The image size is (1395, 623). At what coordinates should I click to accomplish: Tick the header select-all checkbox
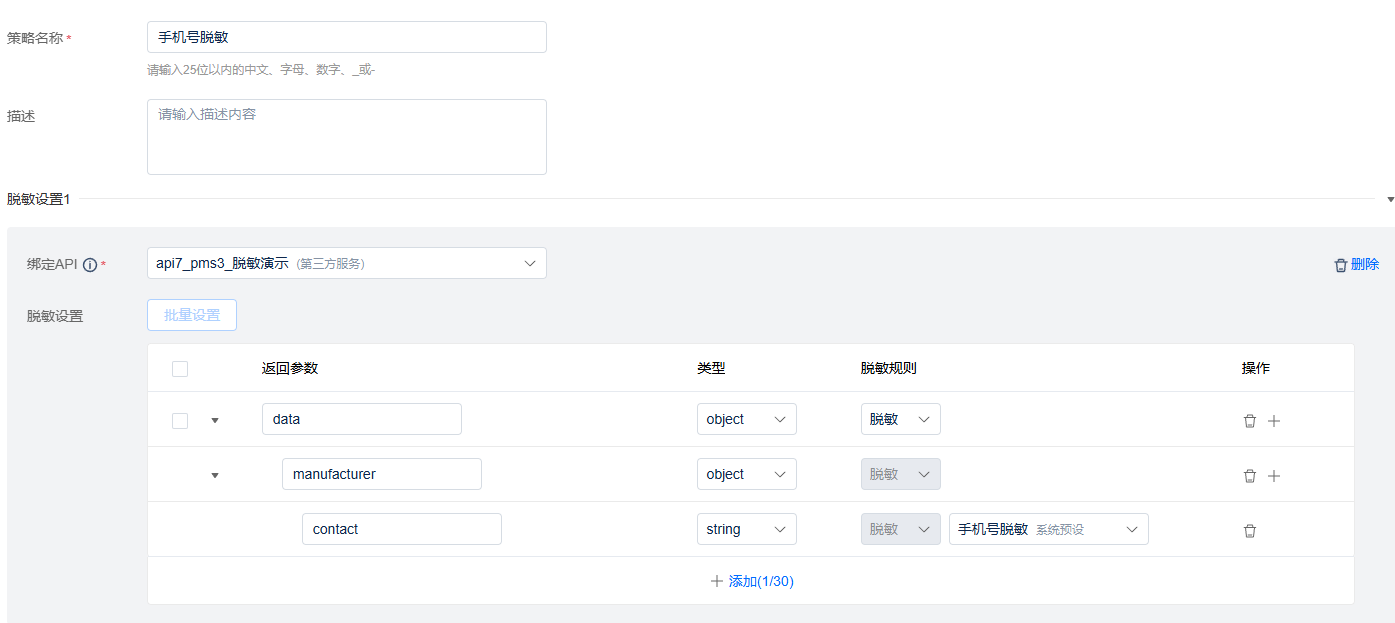pyautogui.click(x=180, y=369)
